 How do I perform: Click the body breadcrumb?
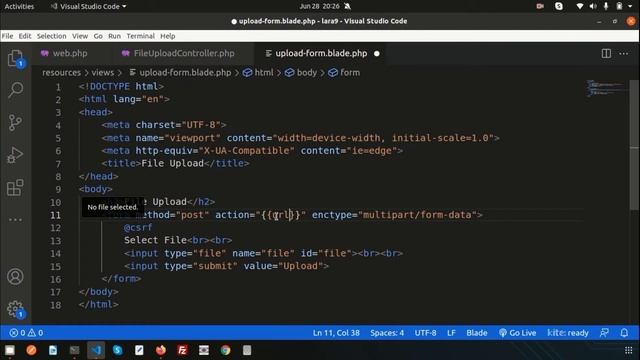point(301,73)
